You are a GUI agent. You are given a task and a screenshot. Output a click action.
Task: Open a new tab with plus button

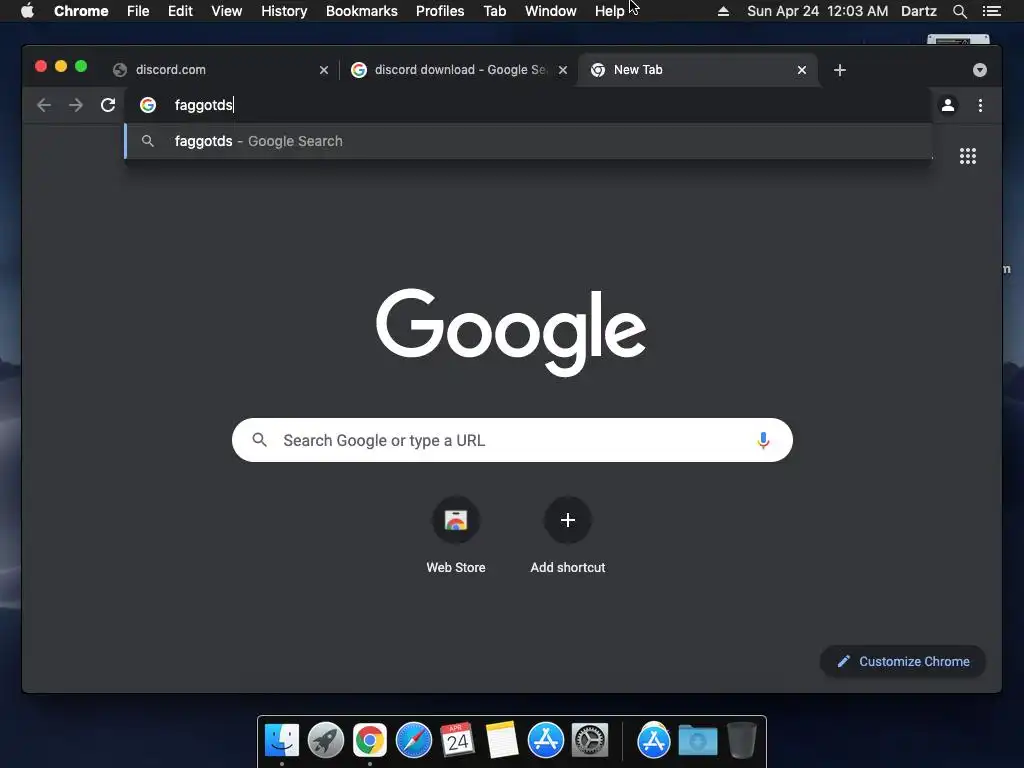tap(840, 70)
